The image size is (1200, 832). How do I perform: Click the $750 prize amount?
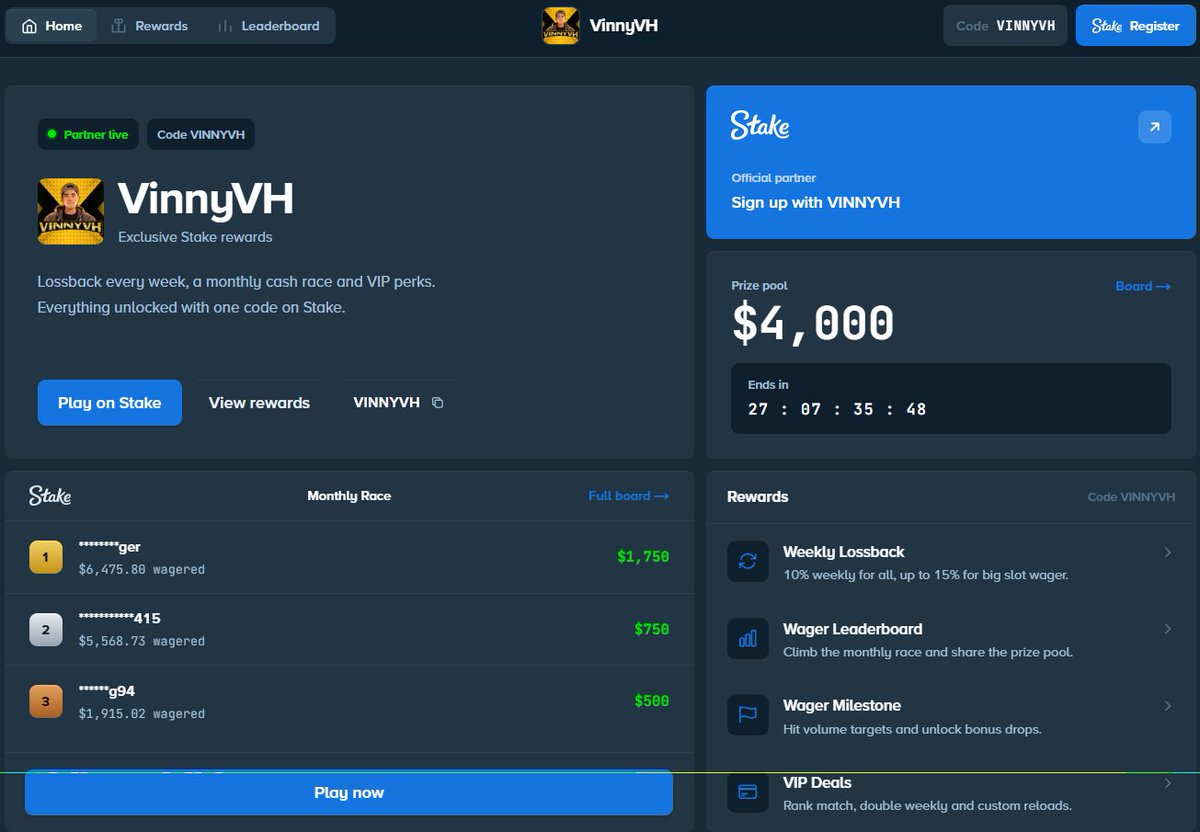click(651, 629)
